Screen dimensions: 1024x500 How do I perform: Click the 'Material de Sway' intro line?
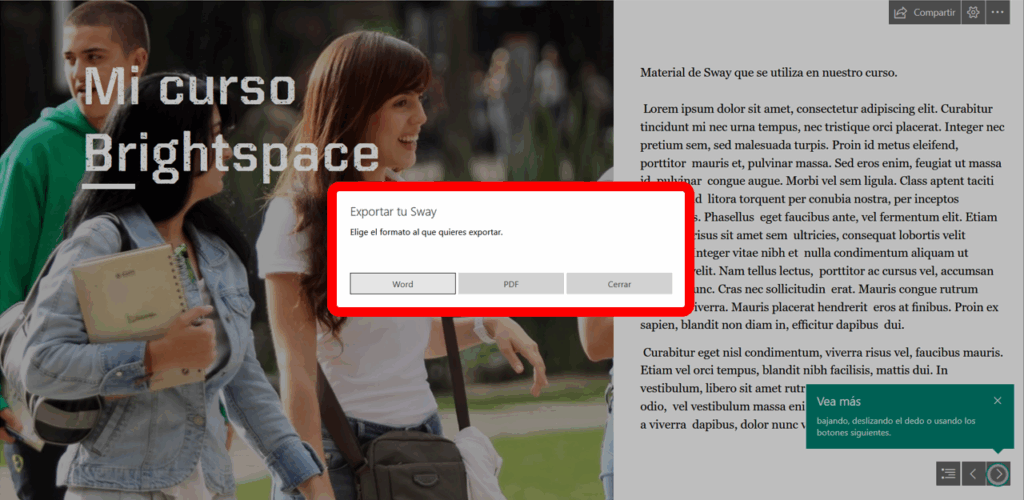768,72
